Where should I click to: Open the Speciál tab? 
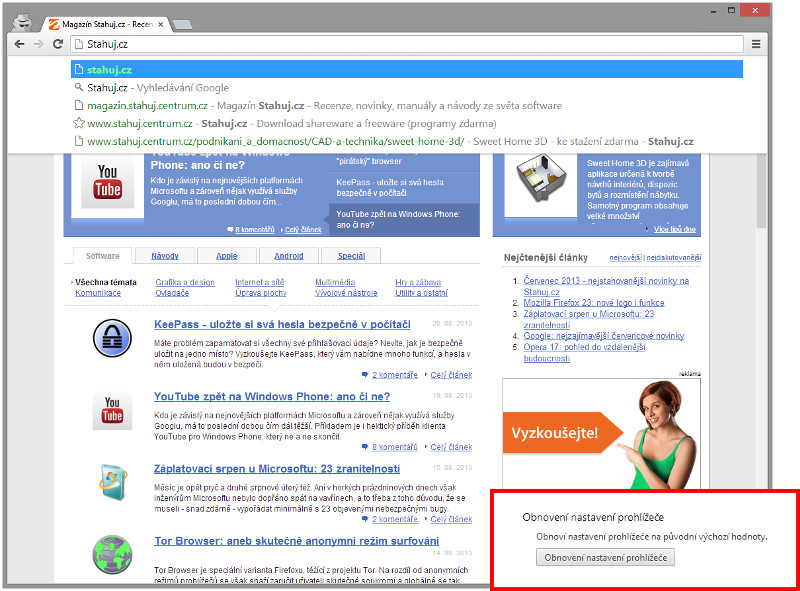pos(351,256)
